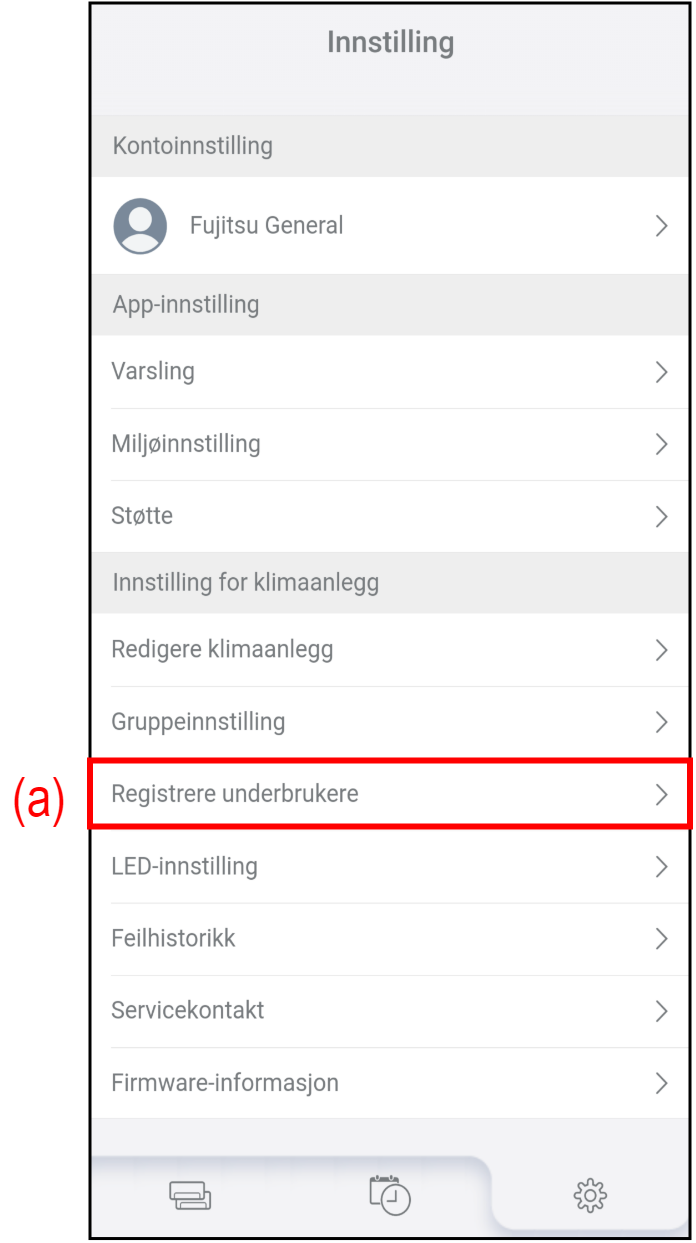Screen dimensions: 696x1243
Task: Select the settings gear tab icon
Action: [x=590, y=1195]
